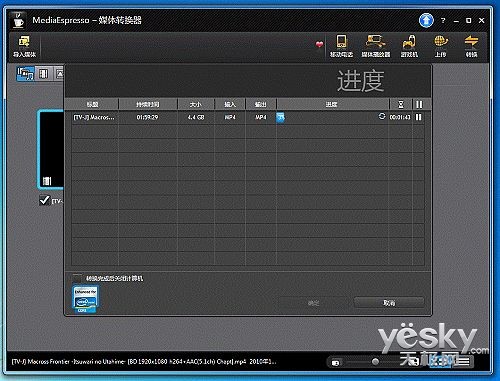The image size is (500, 381).
Task: Click the size value 4.4 GB
Action: (196, 117)
